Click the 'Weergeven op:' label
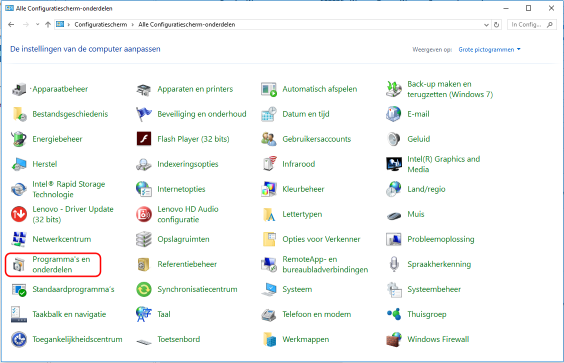Screen dimensions: 564x363 [x=432, y=50]
